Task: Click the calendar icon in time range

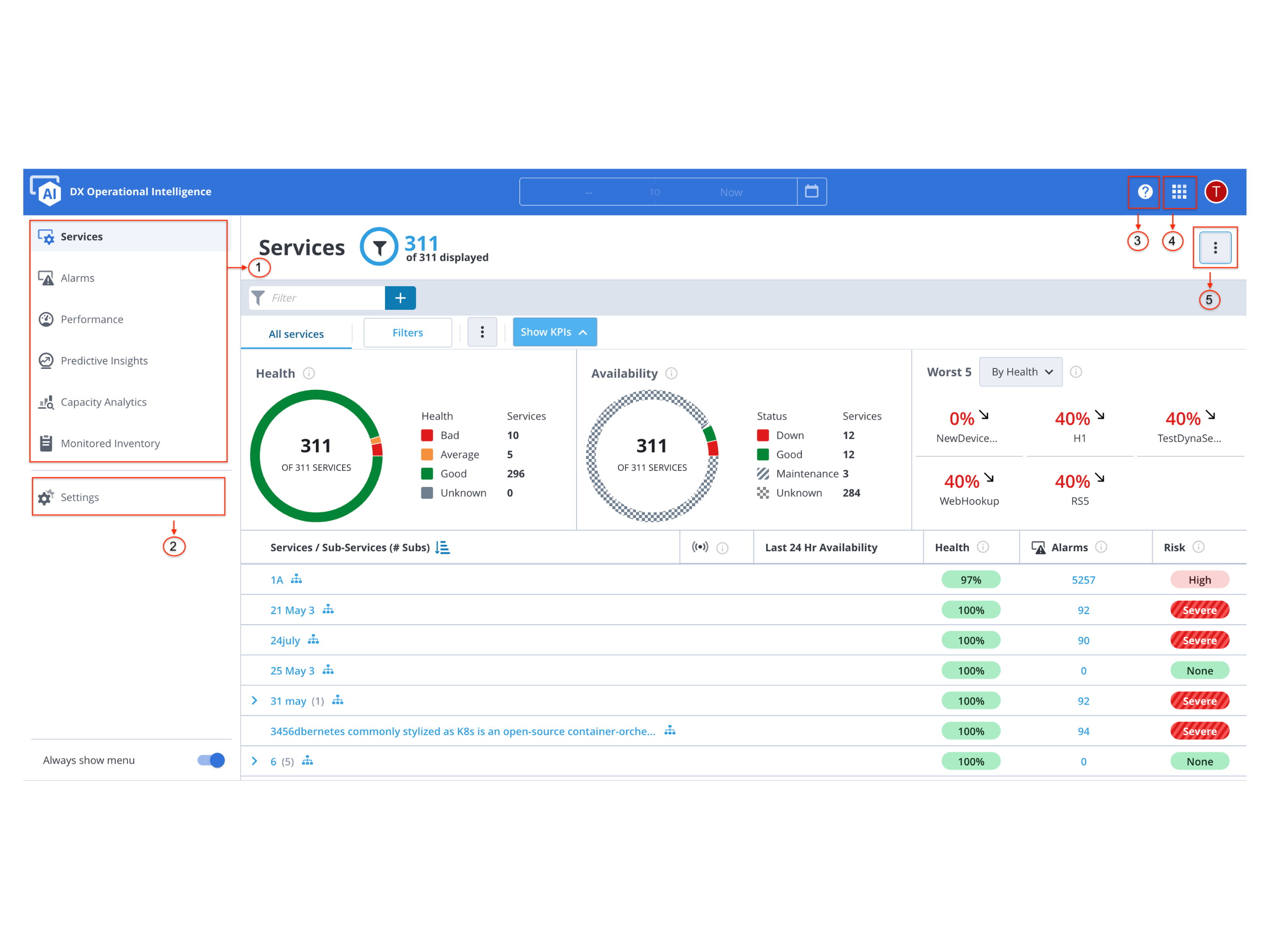Action: tap(811, 192)
